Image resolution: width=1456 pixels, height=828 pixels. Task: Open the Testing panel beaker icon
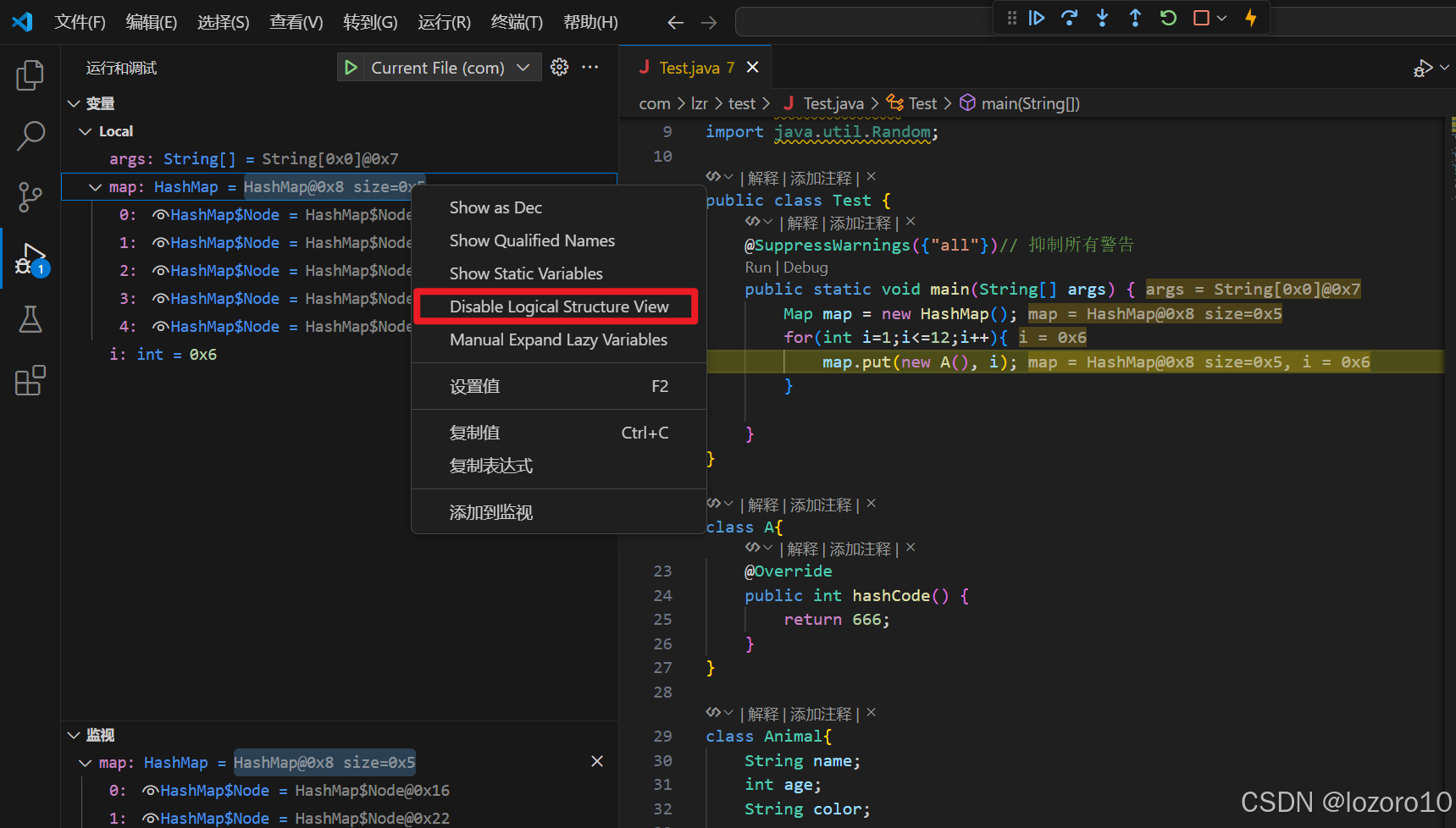[30, 319]
